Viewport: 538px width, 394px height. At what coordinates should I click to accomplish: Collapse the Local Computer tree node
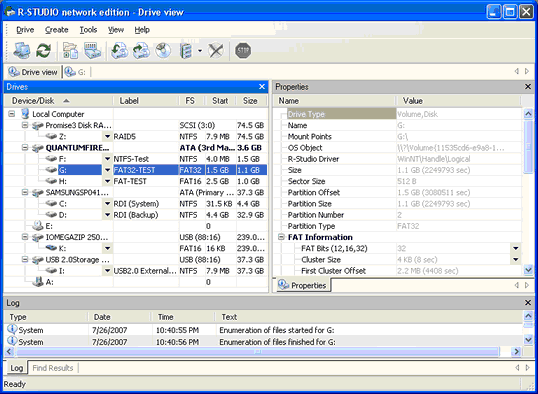click(x=11, y=114)
